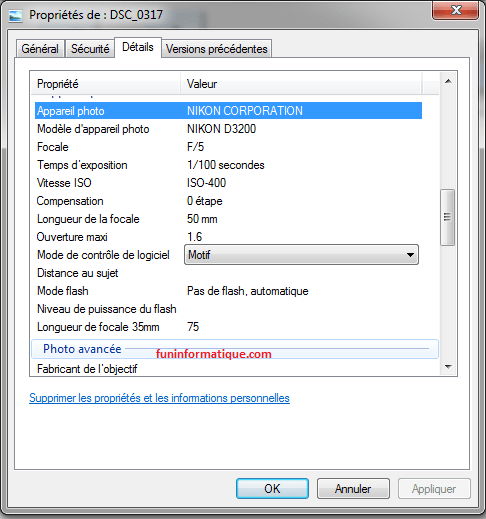Click the Propriété column header

coord(106,84)
